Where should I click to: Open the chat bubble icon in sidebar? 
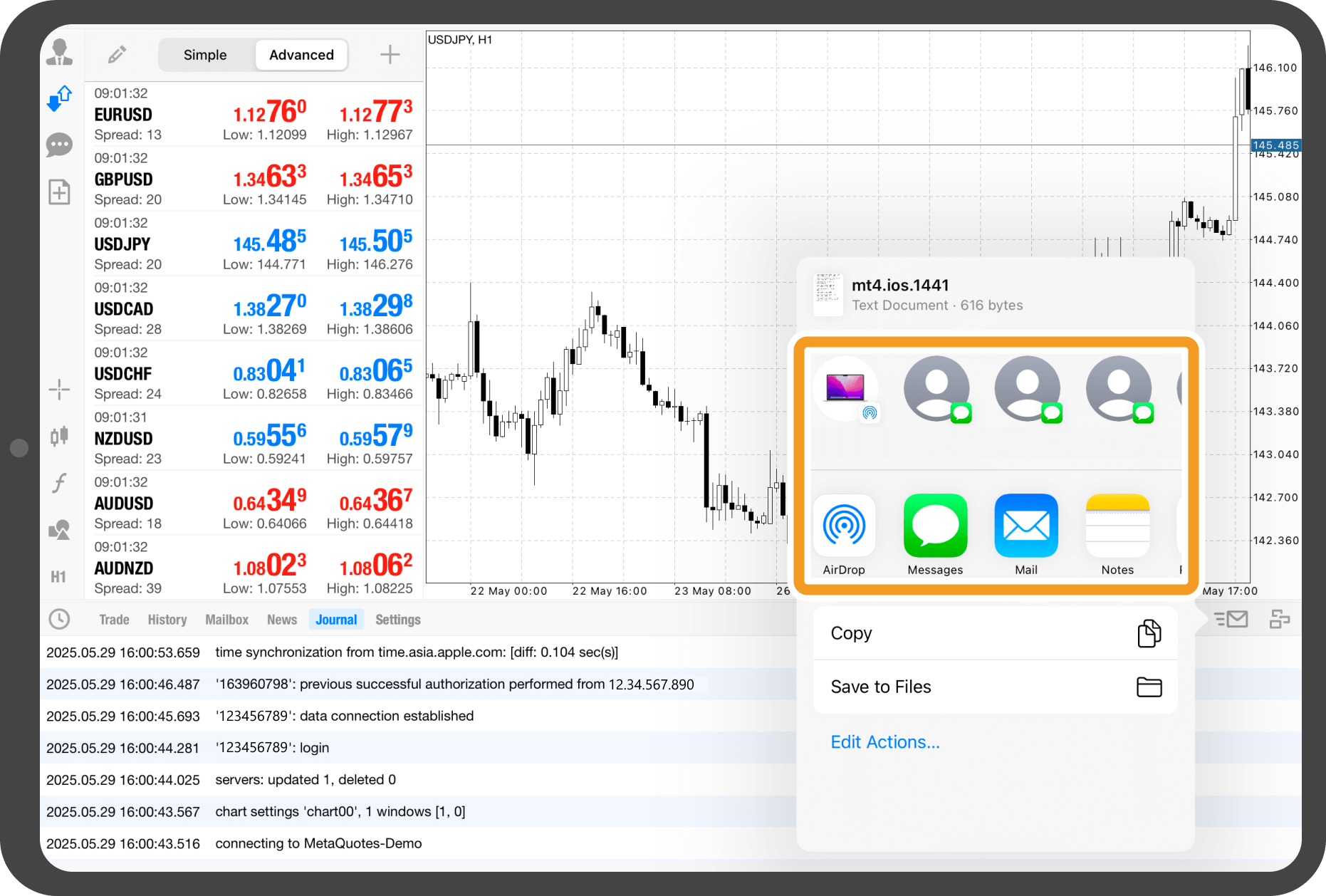[x=59, y=145]
